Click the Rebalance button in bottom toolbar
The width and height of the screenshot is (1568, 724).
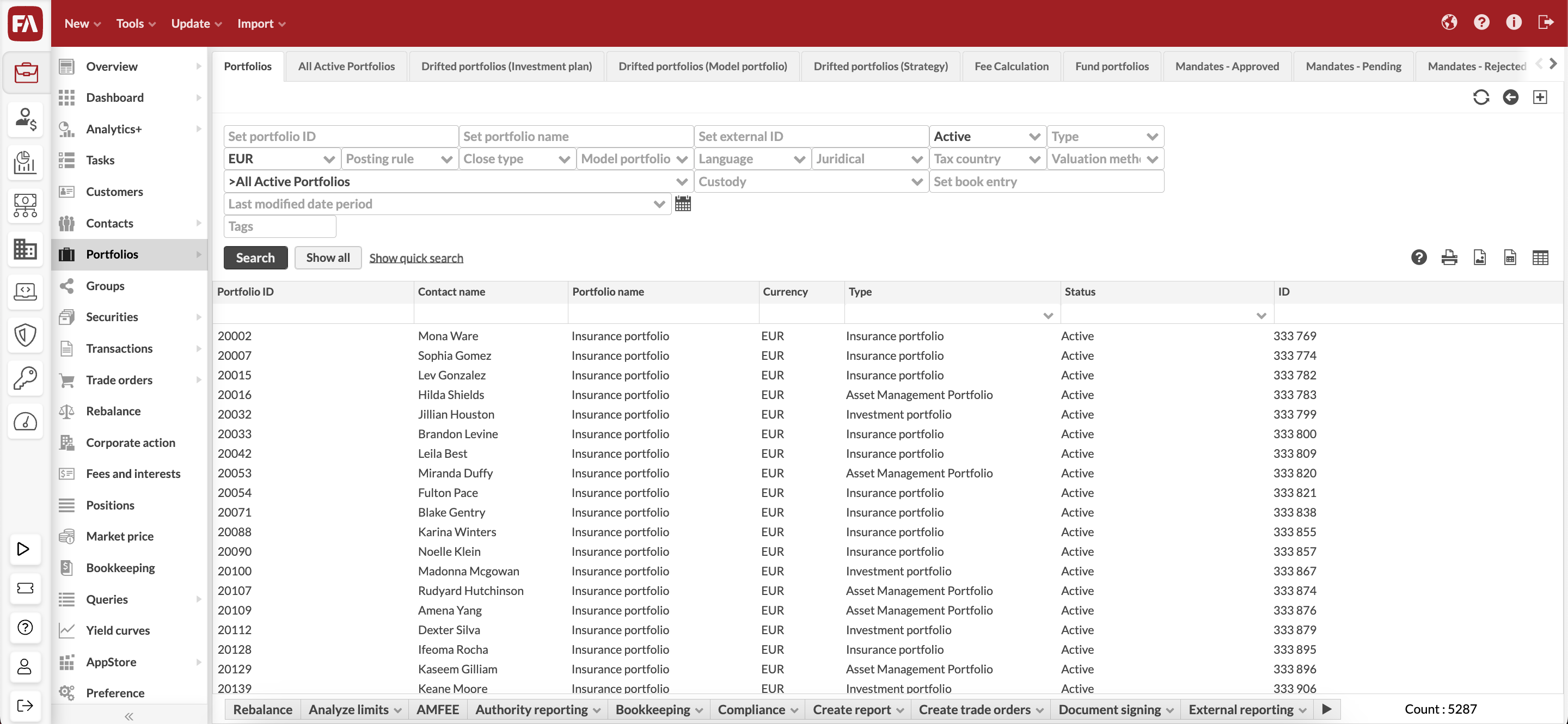click(262, 709)
